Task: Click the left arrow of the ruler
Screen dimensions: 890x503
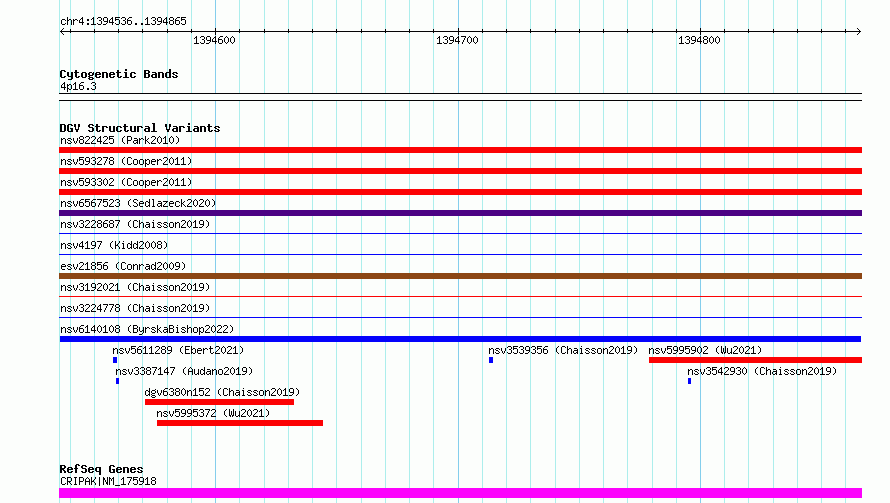Action: [63, 31]
